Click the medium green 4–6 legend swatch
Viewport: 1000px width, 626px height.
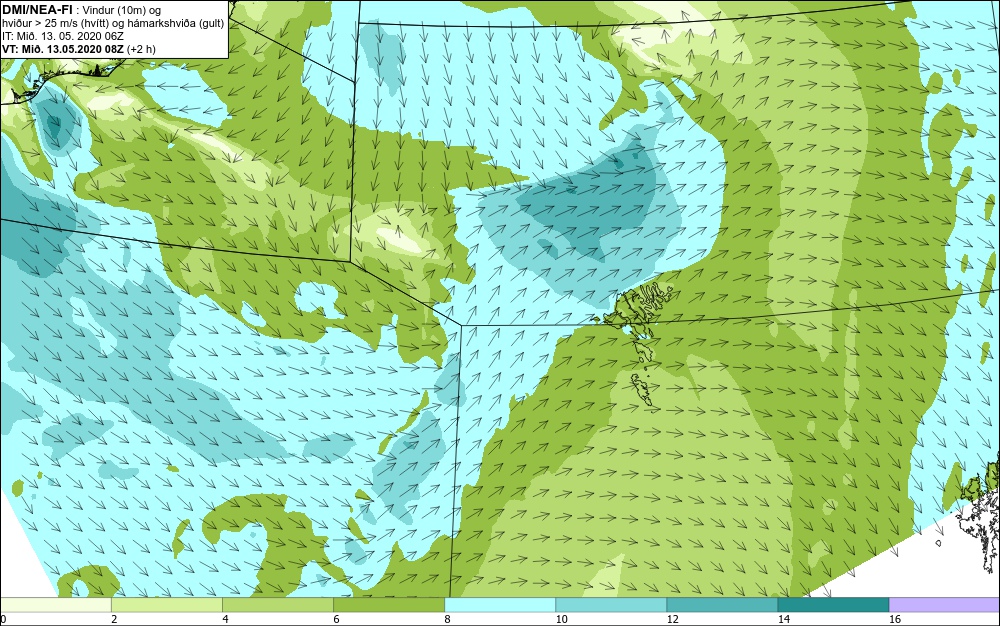(278, 604)
